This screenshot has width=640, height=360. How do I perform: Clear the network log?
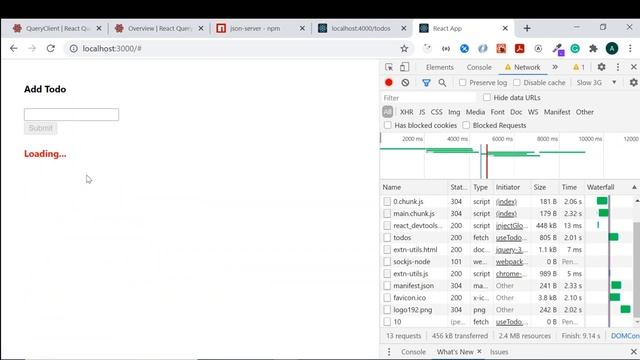pos(405,82)
